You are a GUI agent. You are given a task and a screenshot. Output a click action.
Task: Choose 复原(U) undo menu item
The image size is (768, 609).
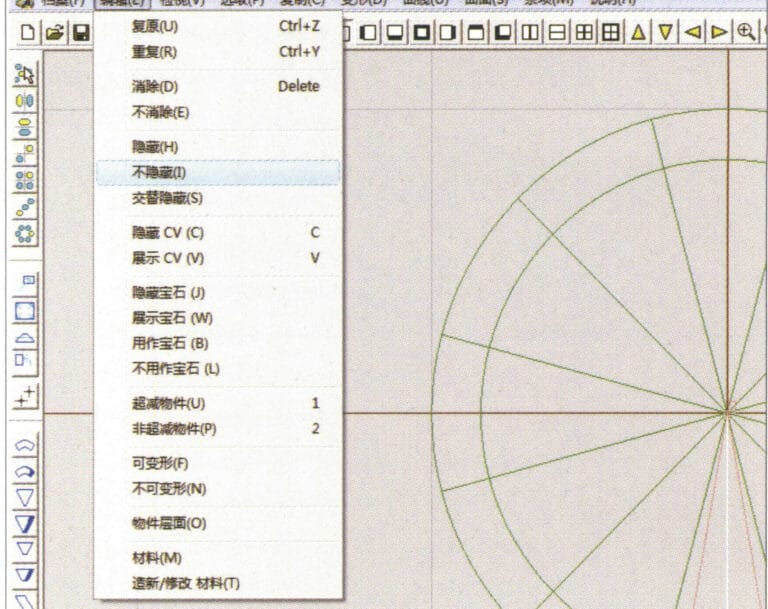[x=218, y=26]
